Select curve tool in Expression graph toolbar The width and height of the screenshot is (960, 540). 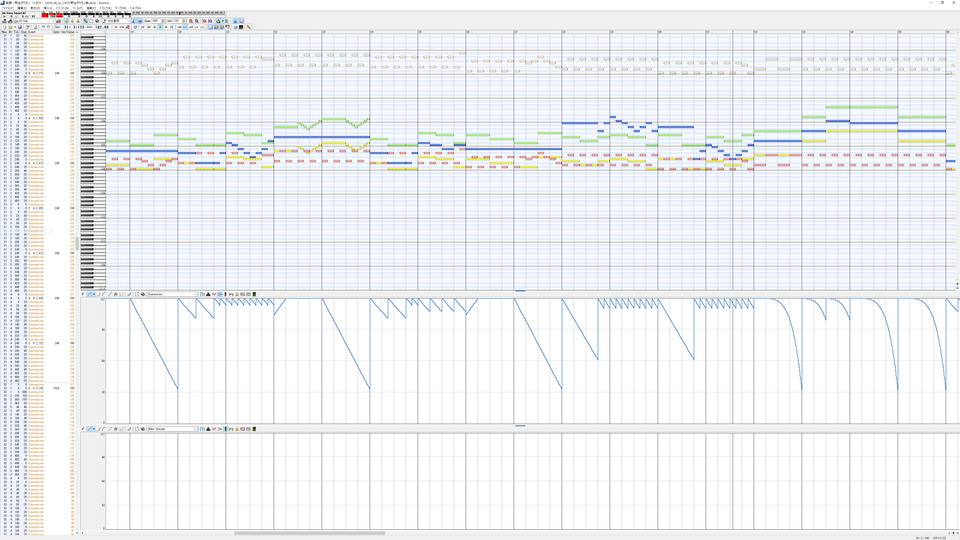[x=99, y=294]
